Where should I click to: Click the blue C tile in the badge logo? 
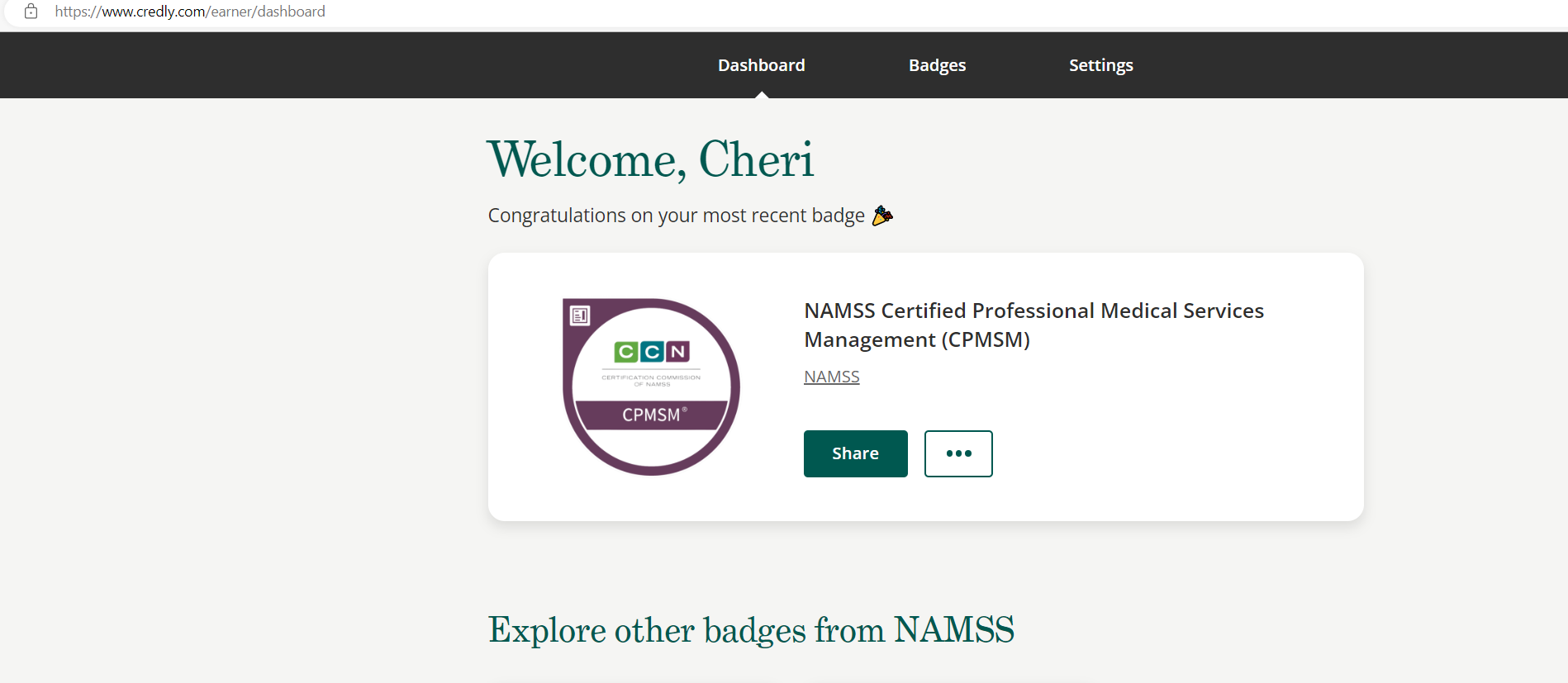tap(653, 353)
